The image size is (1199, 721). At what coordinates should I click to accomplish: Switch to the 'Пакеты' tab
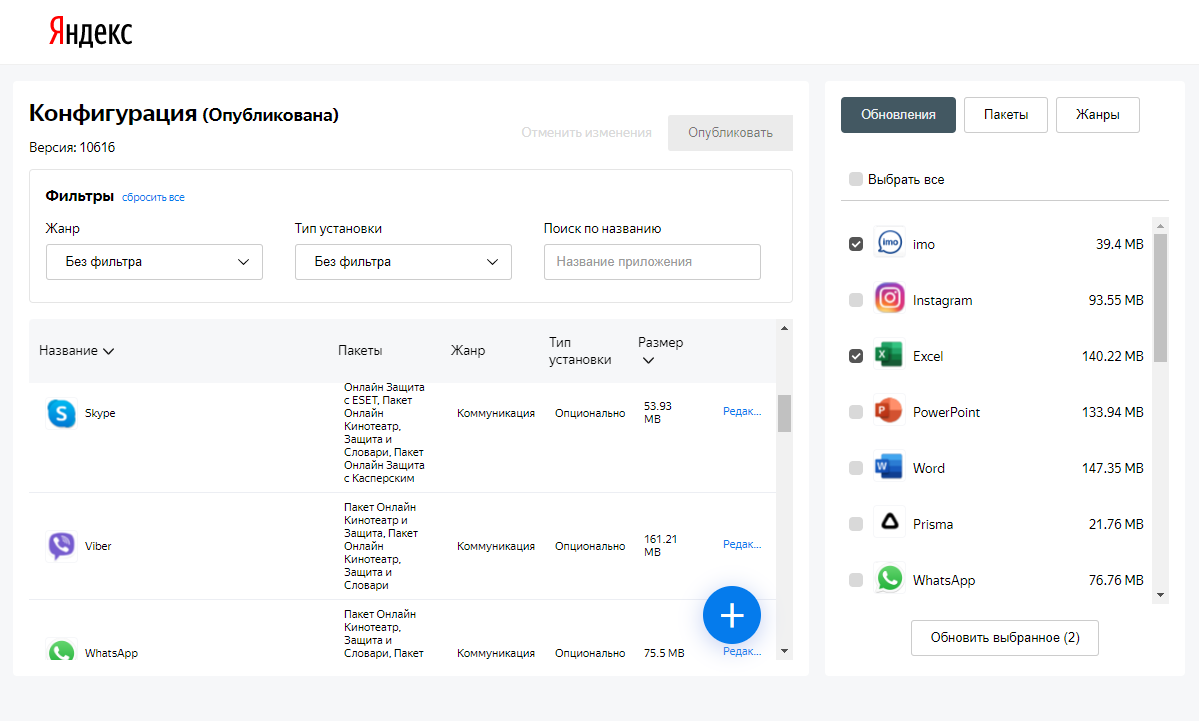pos(1006,115)
